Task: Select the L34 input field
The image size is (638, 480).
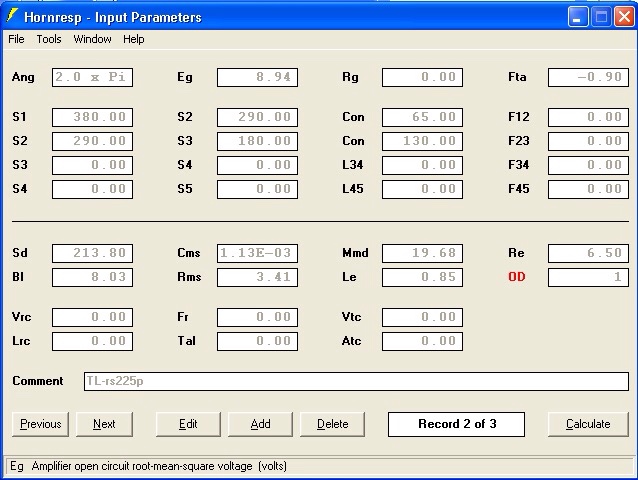Action: click(x=422, y=165)
